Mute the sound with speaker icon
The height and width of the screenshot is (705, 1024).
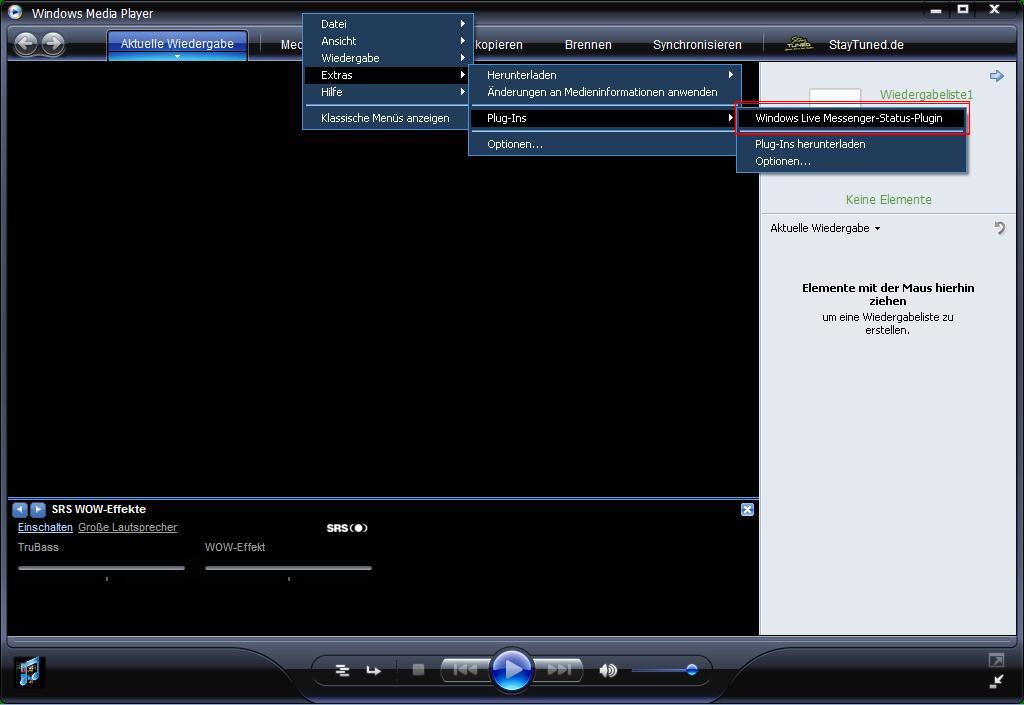pos(608,670)
